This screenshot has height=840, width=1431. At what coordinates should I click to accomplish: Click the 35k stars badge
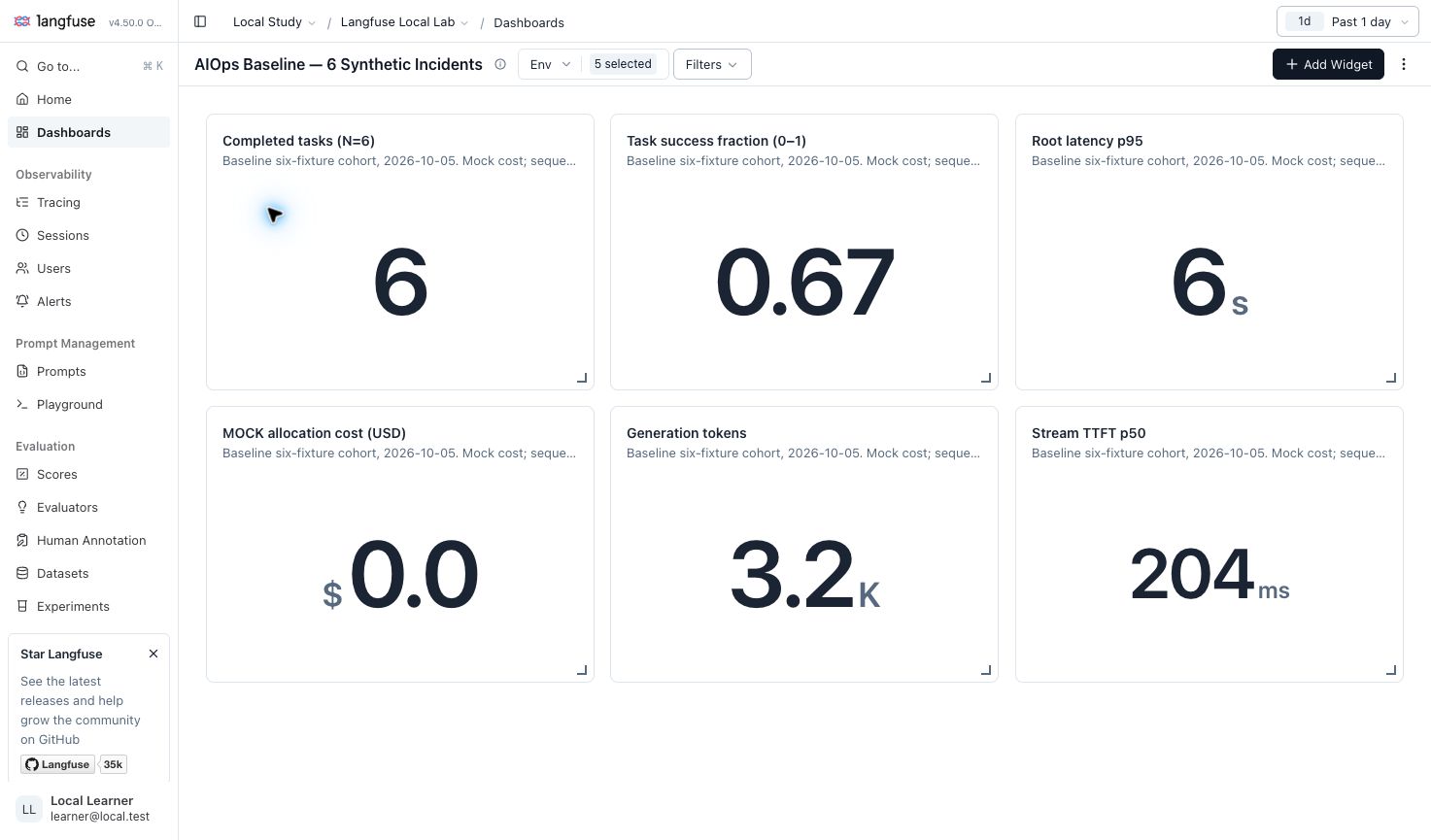114,764
